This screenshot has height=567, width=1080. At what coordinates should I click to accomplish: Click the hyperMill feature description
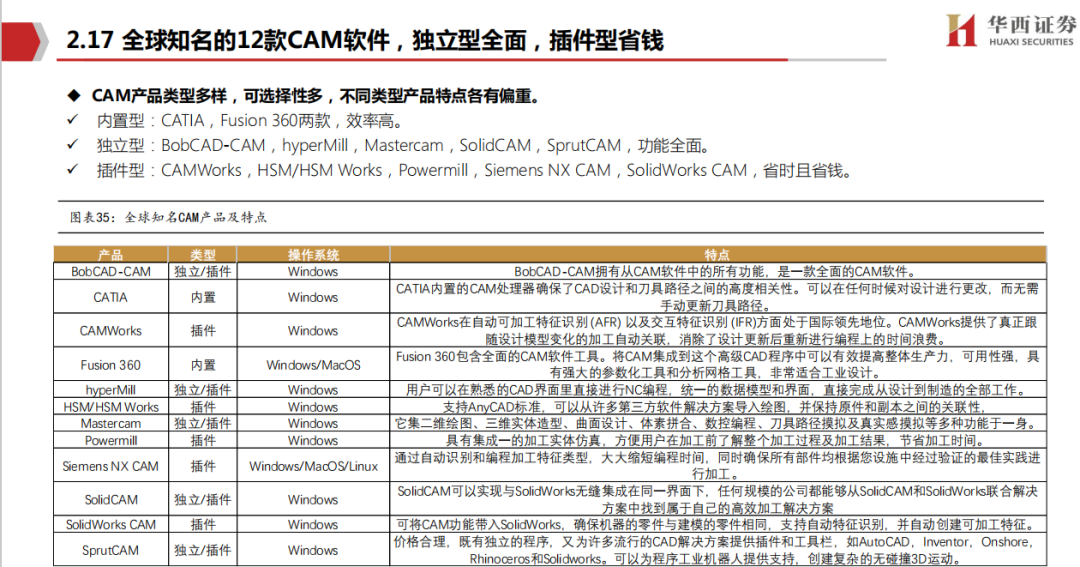click(x=718, y=390)
